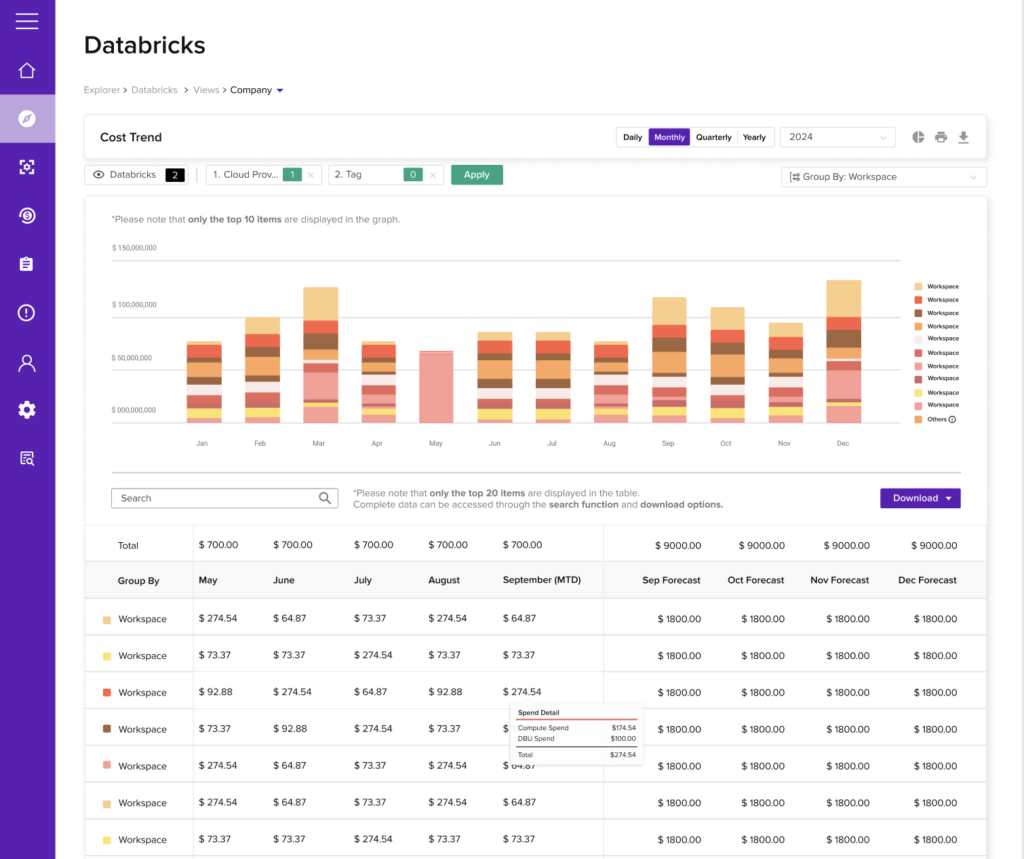Click yellow Workspace legend swatch
The height and width of the screenshot is (859, 1024).
click(x=918, y=393)
